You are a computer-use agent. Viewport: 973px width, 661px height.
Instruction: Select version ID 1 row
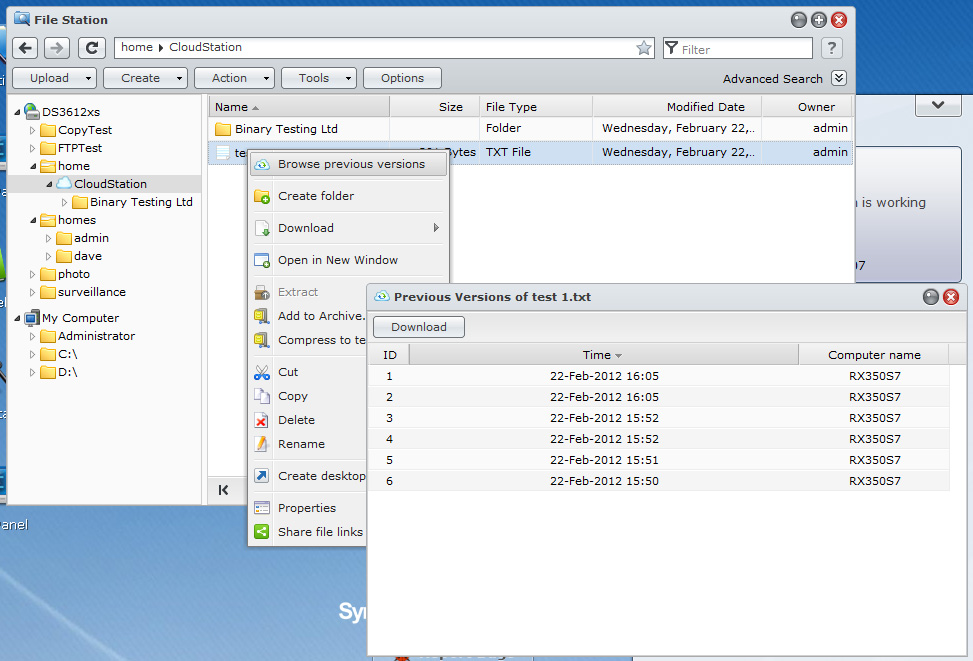(x=659, y=376)
